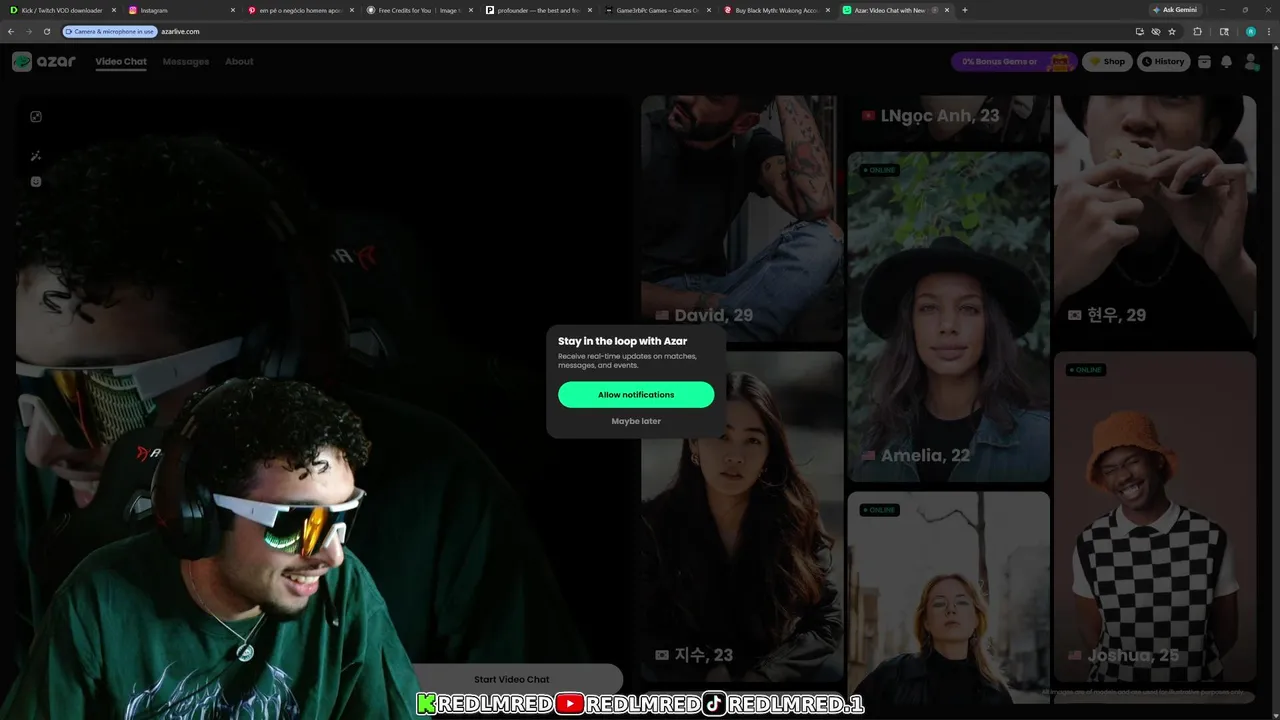1280x720 pixels.
Task: Open the notifications bell
Action: [x=1226, y=61]
